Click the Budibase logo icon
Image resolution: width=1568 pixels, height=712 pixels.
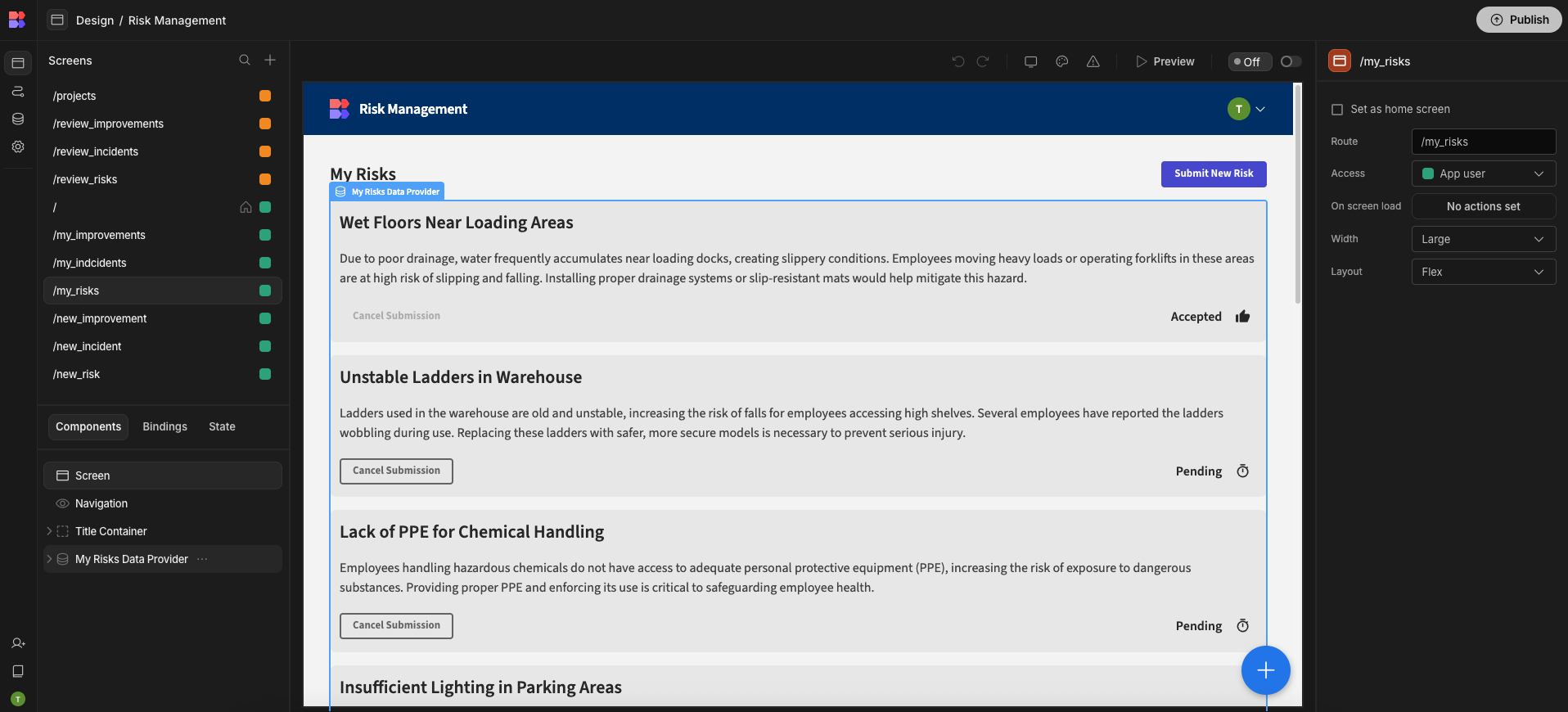click(x=17, y=20)
